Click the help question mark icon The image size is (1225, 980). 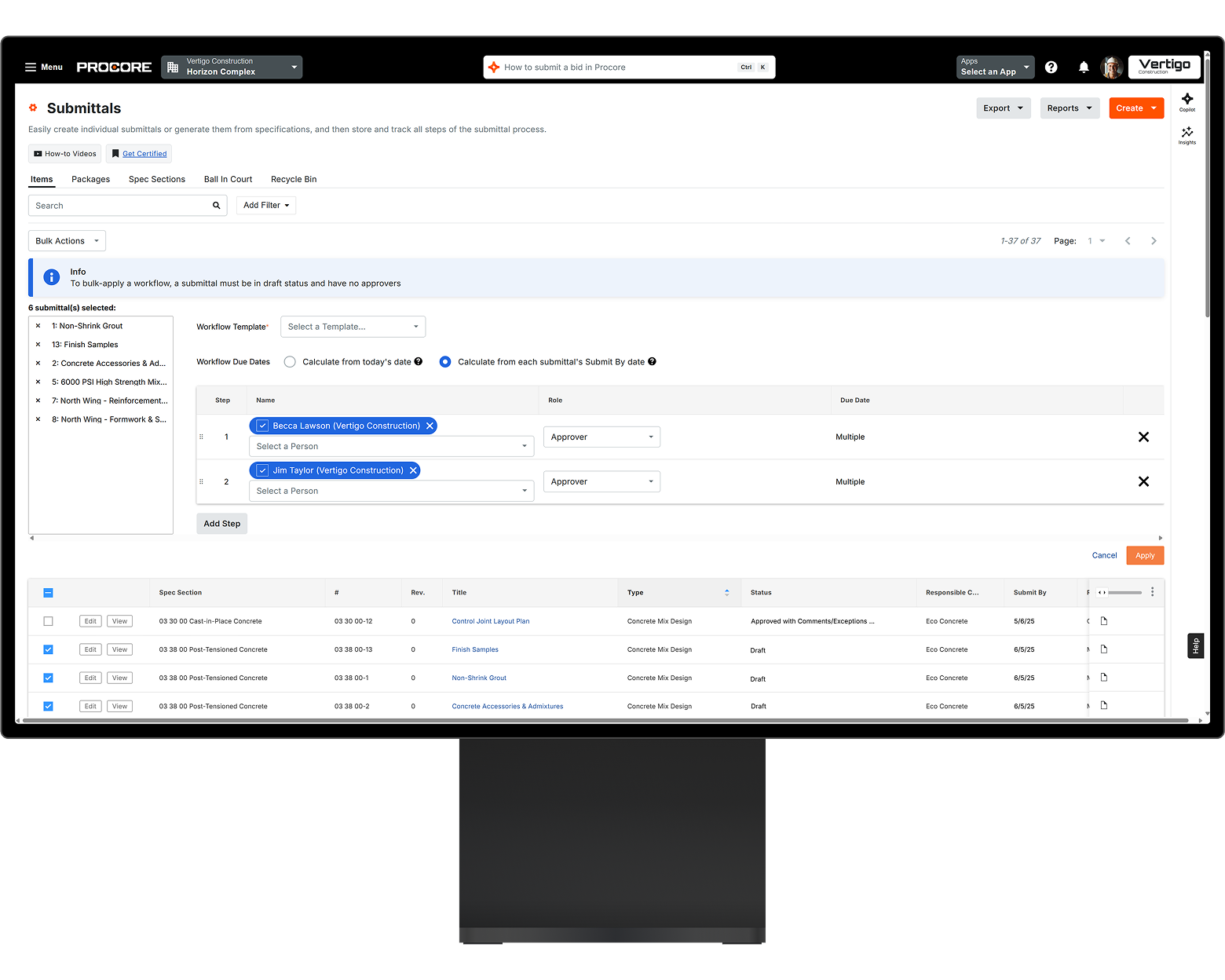[1051, 67]
